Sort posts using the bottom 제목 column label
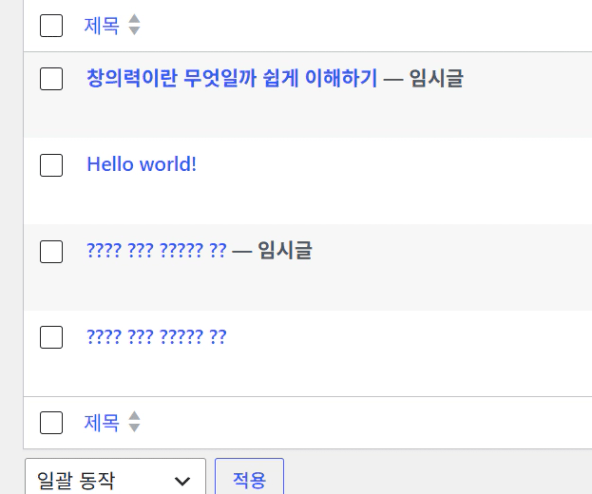The width and height of the screenshot is (592, 494). coord(102,423)
